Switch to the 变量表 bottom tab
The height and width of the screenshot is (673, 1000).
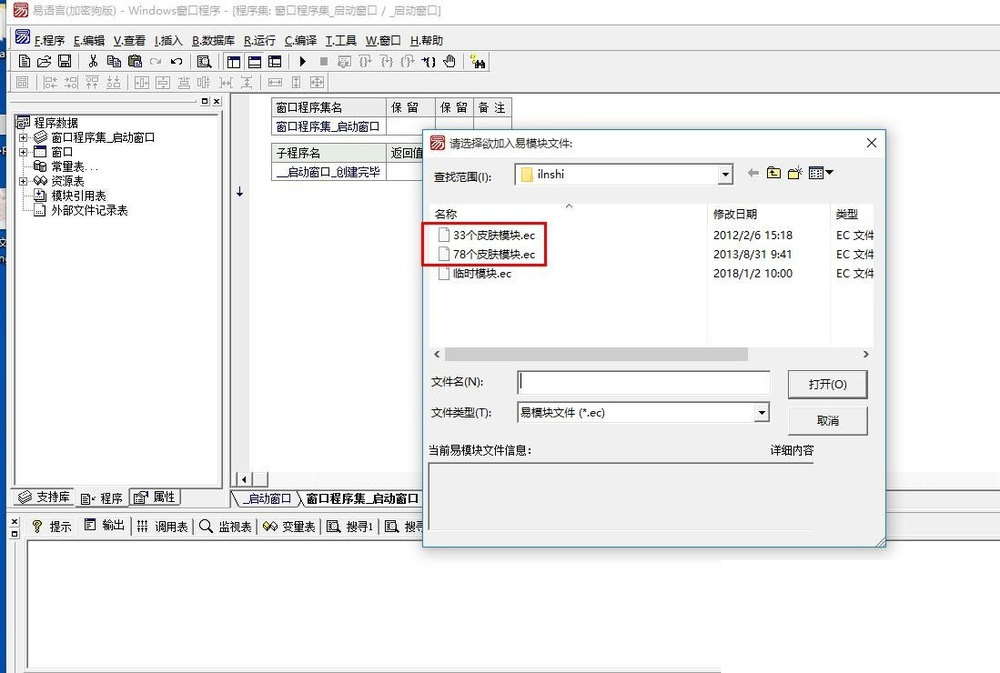point(289,526)
